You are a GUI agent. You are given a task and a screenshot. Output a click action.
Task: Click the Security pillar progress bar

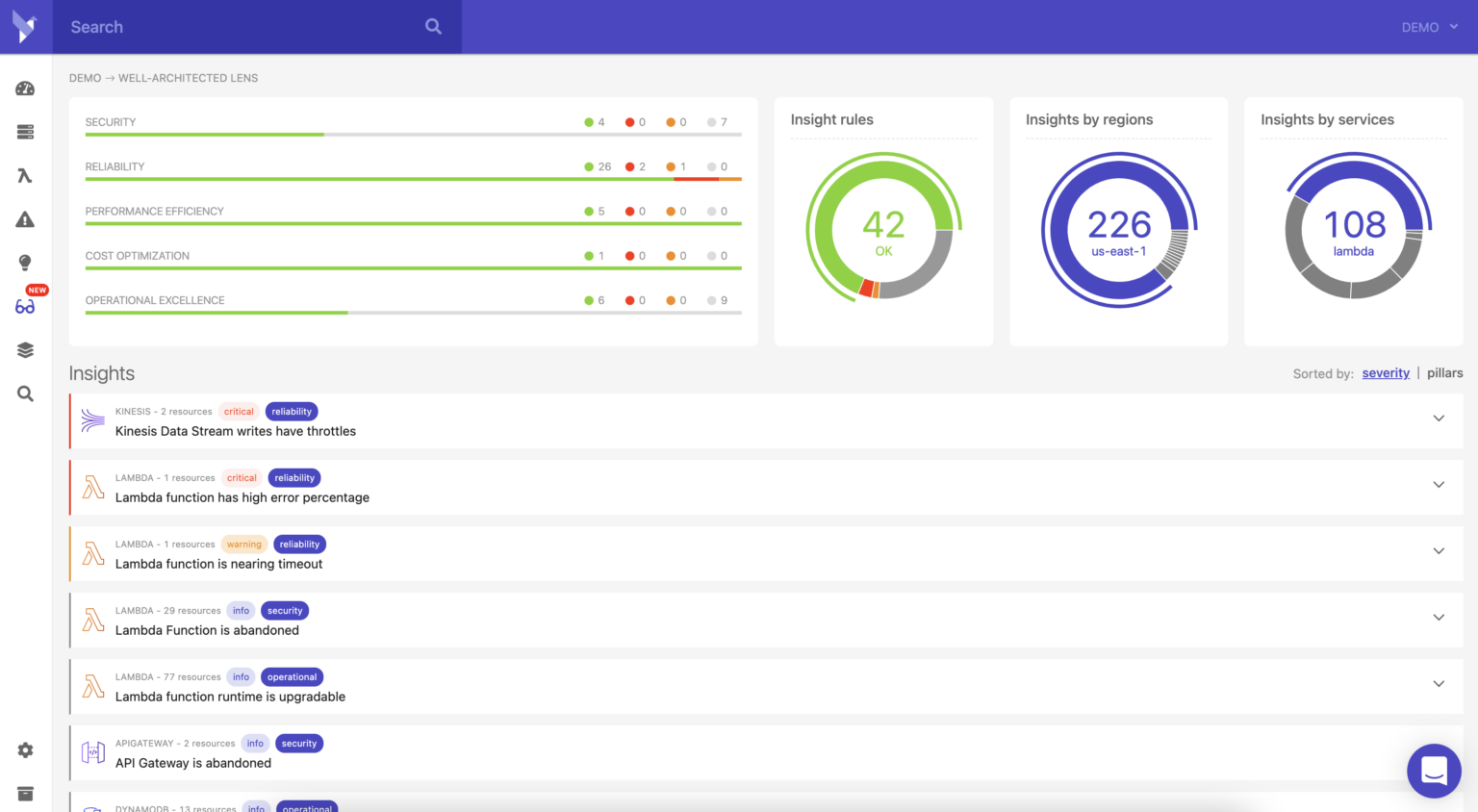click(413, 135)
